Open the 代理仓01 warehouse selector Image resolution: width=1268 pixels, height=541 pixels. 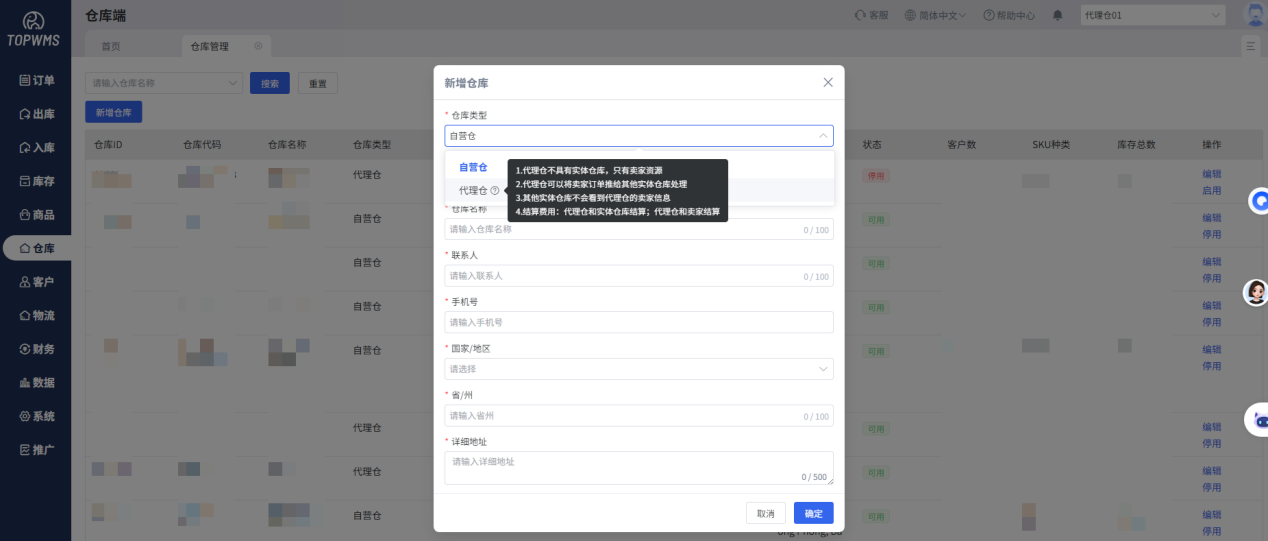click(x=1152, y=15)
